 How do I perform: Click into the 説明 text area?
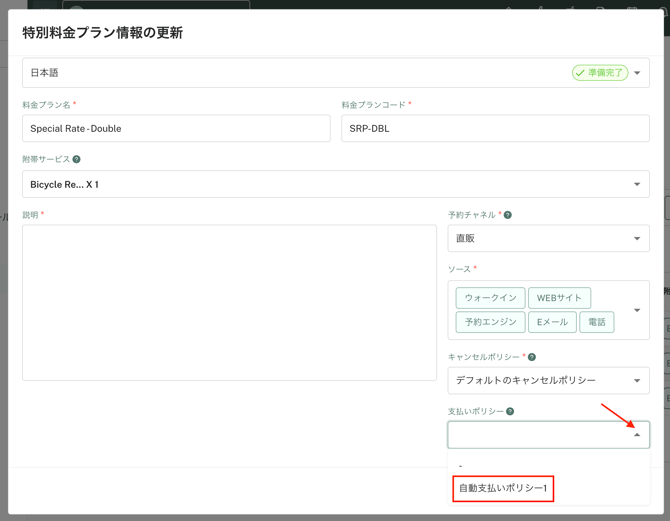229,302
